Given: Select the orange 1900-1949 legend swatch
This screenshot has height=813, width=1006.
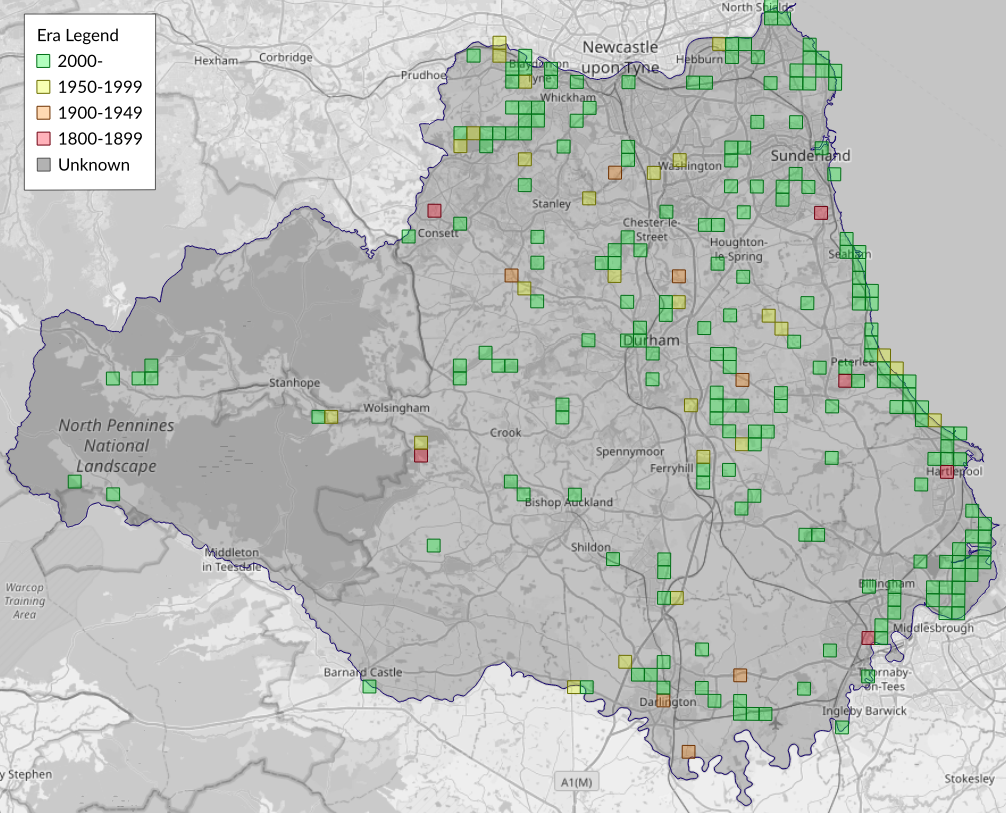Looking at the screenshot, I should point(43,113).
